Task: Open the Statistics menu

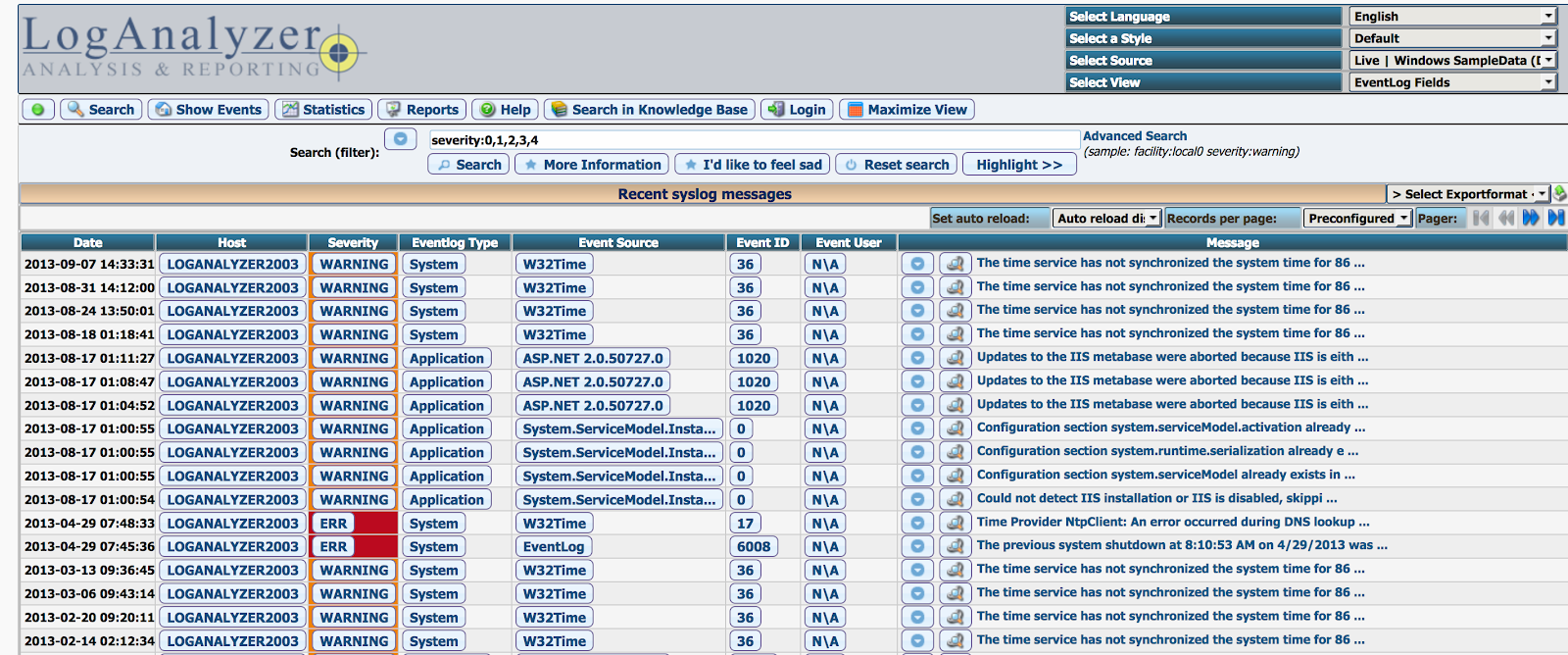Action: tap(323, 110)
